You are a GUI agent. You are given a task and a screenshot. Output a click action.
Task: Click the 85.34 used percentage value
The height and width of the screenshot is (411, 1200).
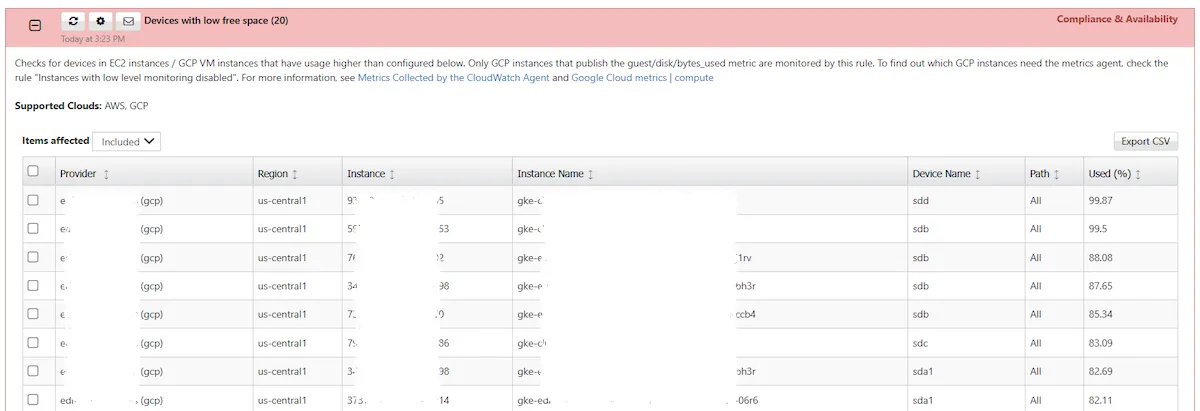coord(1101,315)
